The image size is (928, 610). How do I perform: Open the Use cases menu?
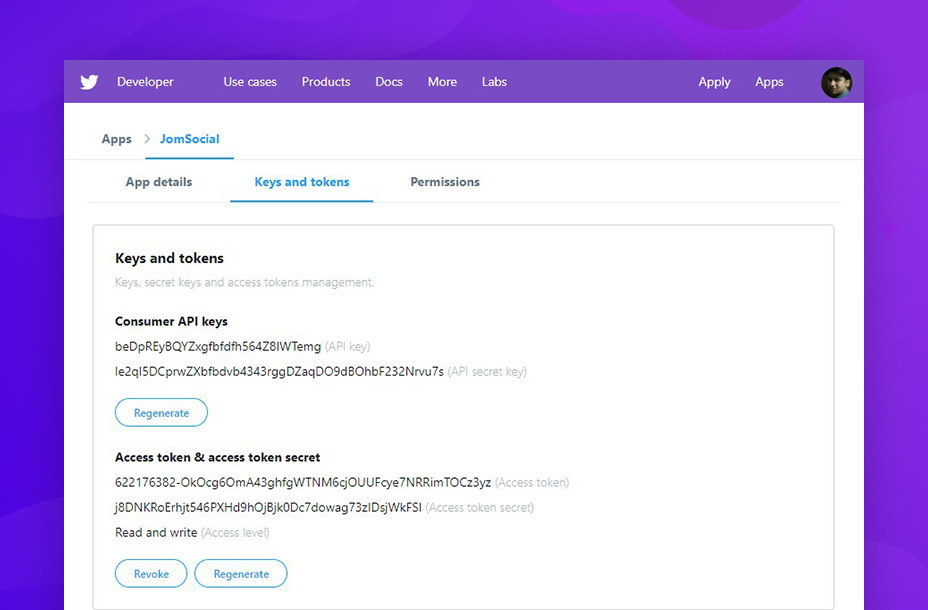(x=250, y=82)
